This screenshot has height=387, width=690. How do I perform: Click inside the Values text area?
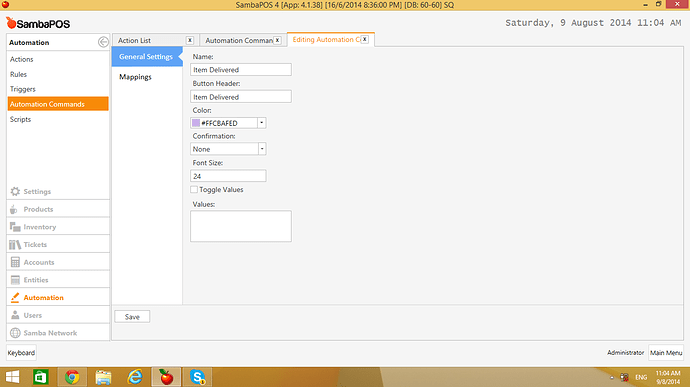[x=241, y=226]
